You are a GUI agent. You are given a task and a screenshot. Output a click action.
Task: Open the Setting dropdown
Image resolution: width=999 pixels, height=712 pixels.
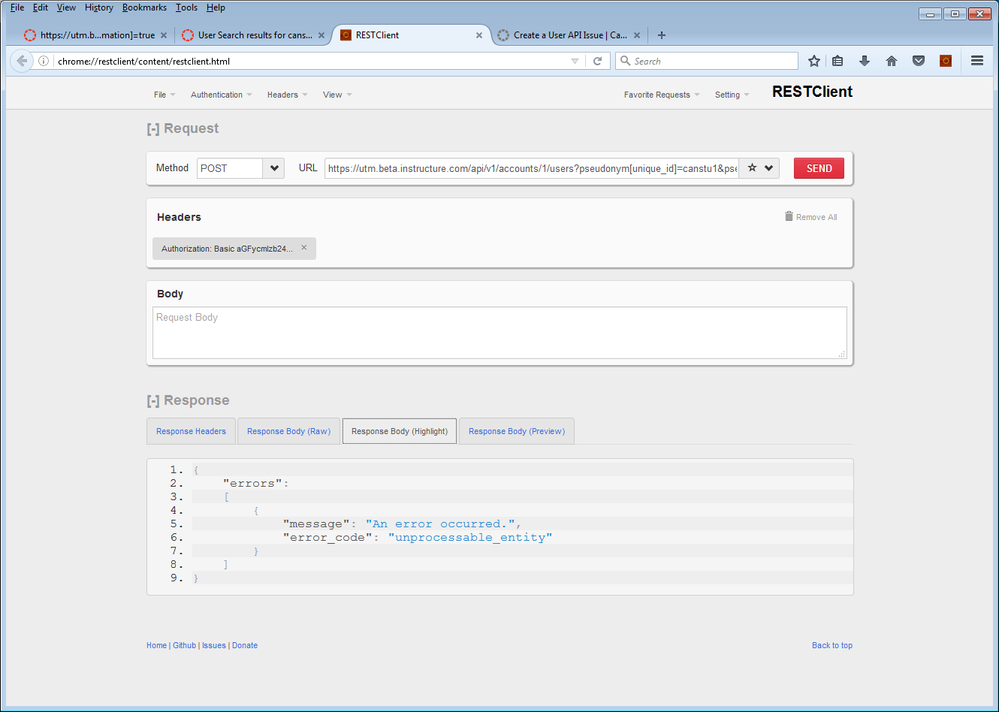[x=731, y=95]
